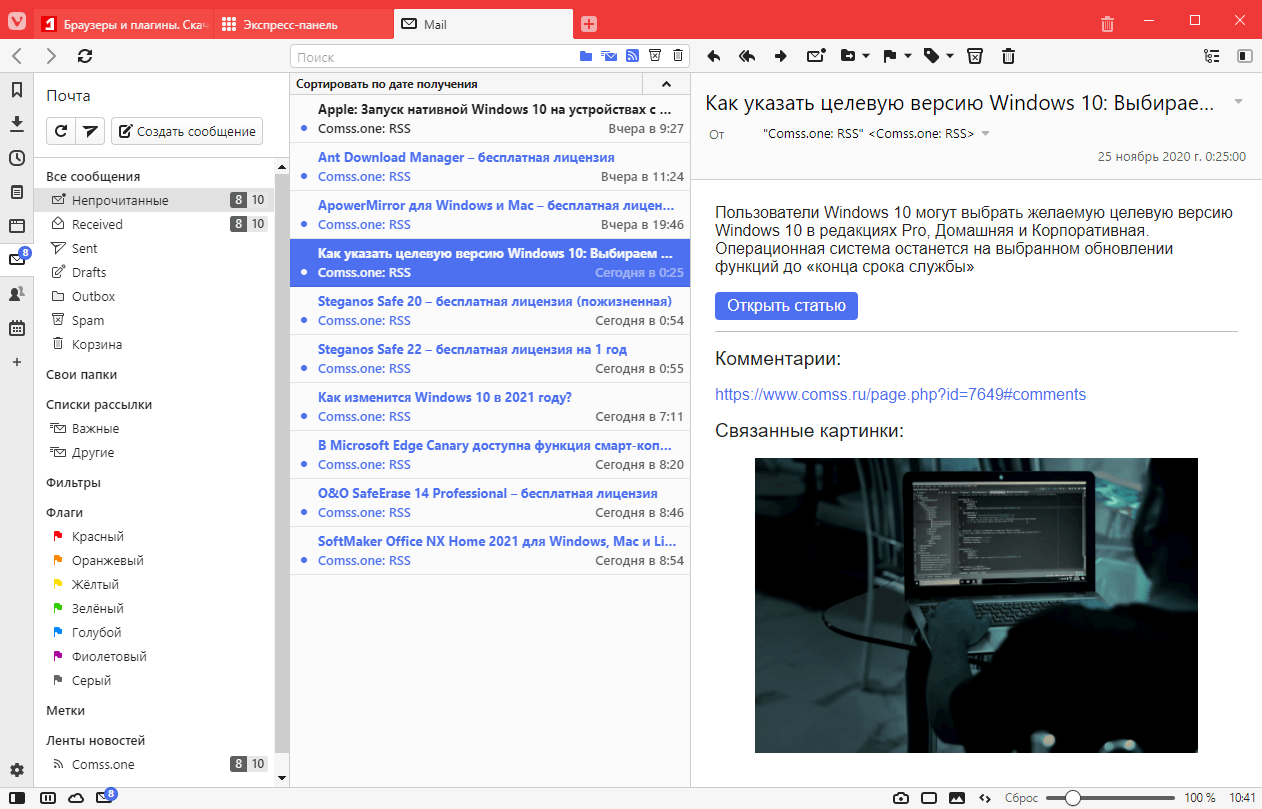This screenshot has width=1262, height=809.
Task: Open the Downloads panel in sidebar
Action: tap(17, 124)
